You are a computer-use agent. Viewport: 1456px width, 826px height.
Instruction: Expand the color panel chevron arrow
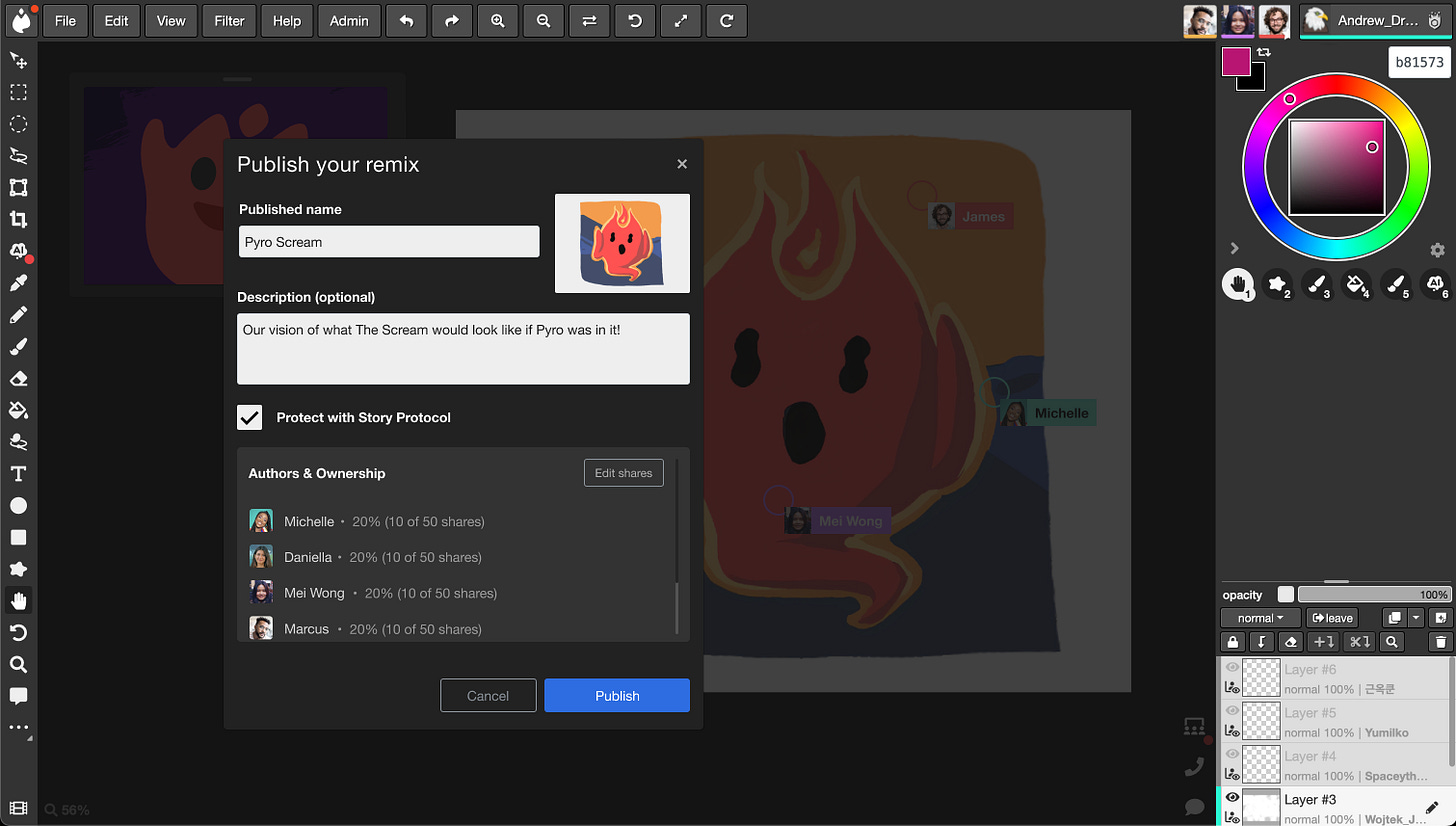[1234, 248]
